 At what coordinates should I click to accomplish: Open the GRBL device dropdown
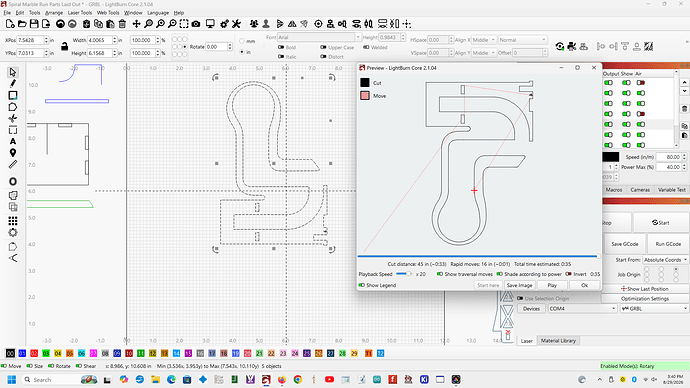click(x=654, y=308)
